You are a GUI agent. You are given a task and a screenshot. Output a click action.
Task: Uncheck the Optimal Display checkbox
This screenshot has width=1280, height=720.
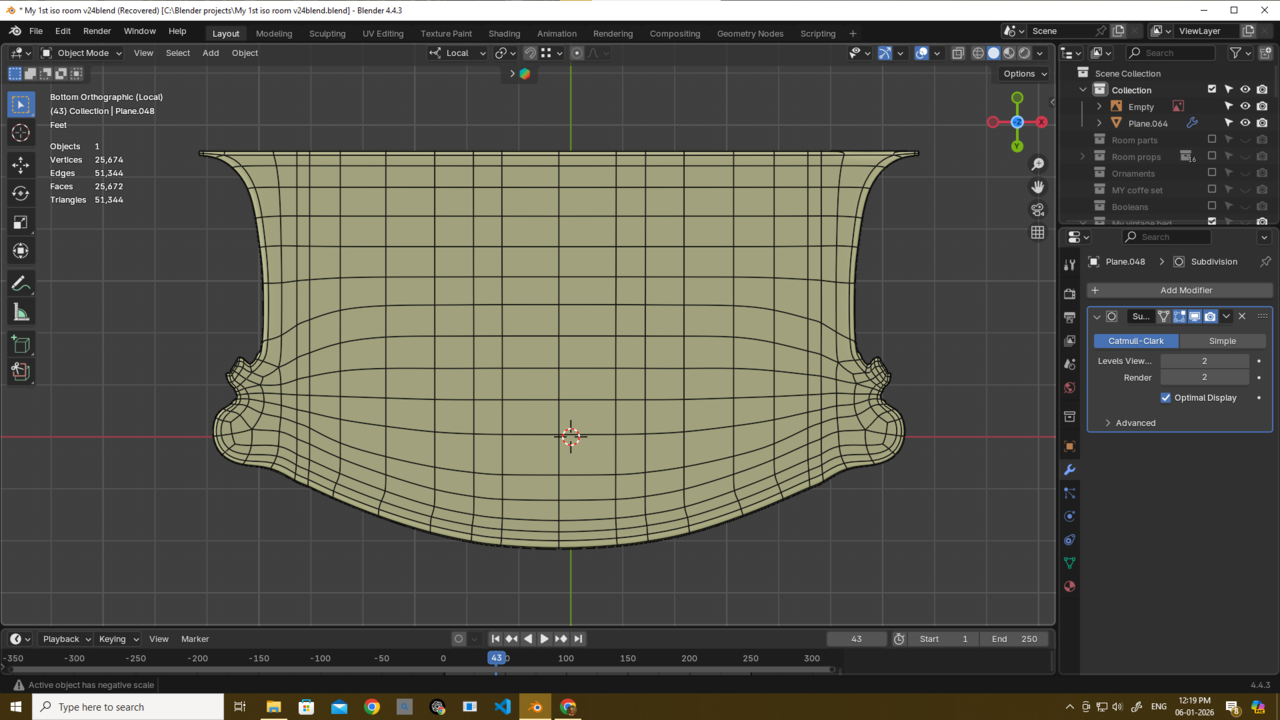1166,398
